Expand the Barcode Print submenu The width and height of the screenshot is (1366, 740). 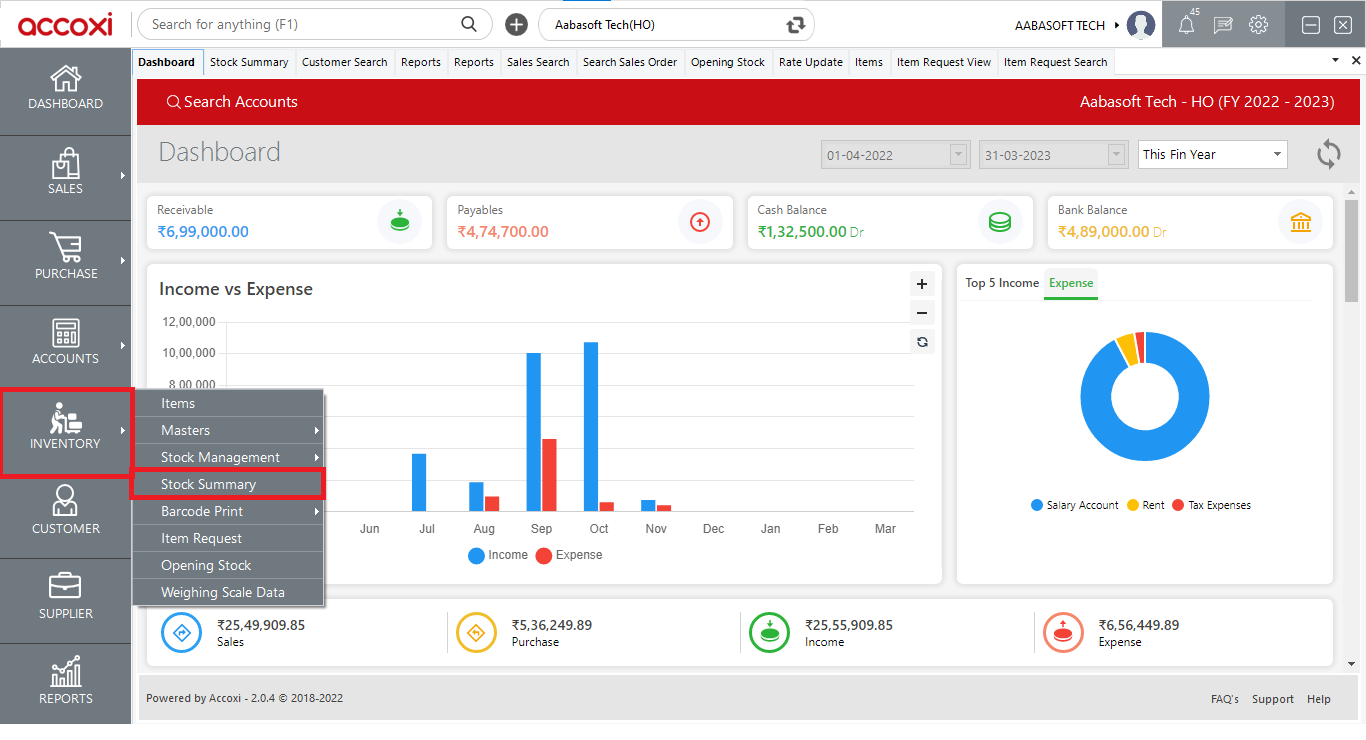[228, 511]
